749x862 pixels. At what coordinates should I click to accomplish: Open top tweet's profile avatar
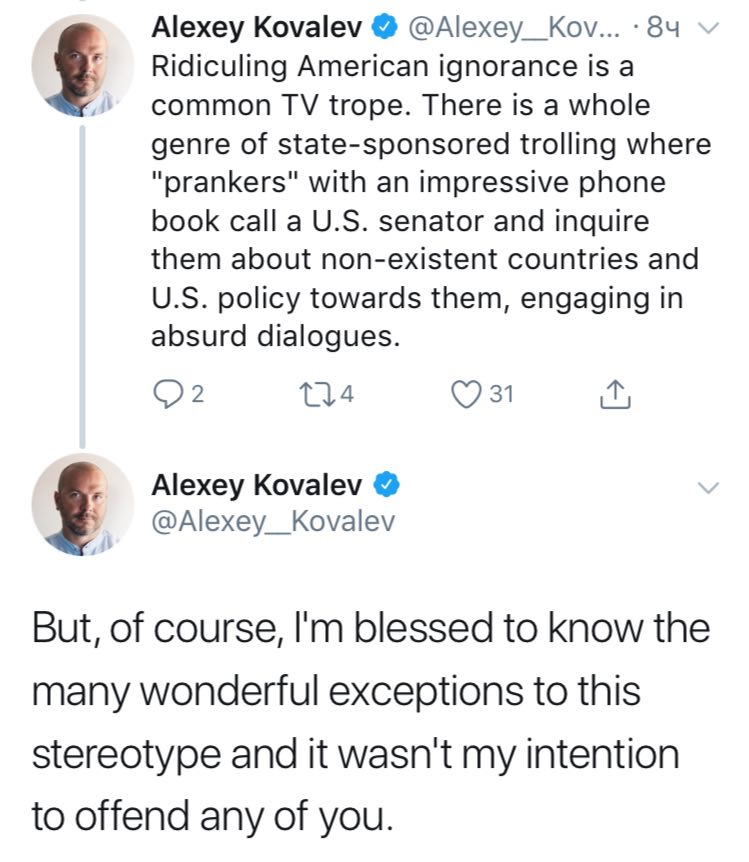82,65
